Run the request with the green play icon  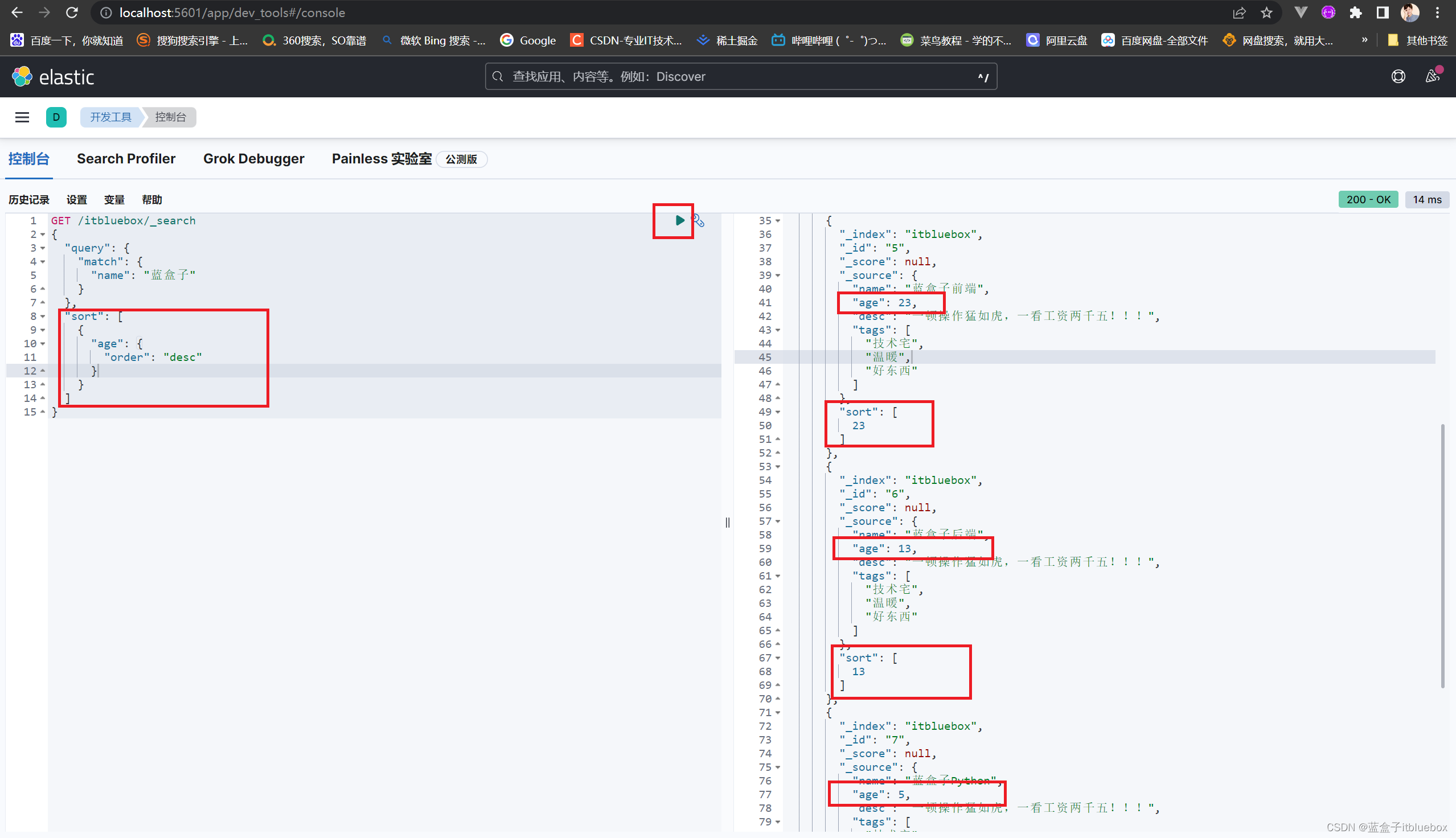(x=679, y=220)
